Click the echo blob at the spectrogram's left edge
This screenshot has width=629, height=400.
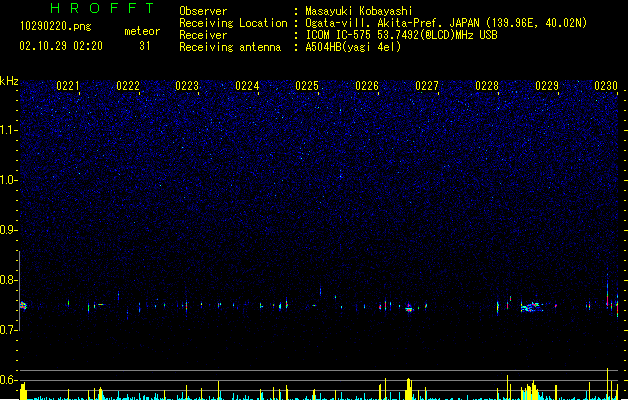tap(23, 306)
